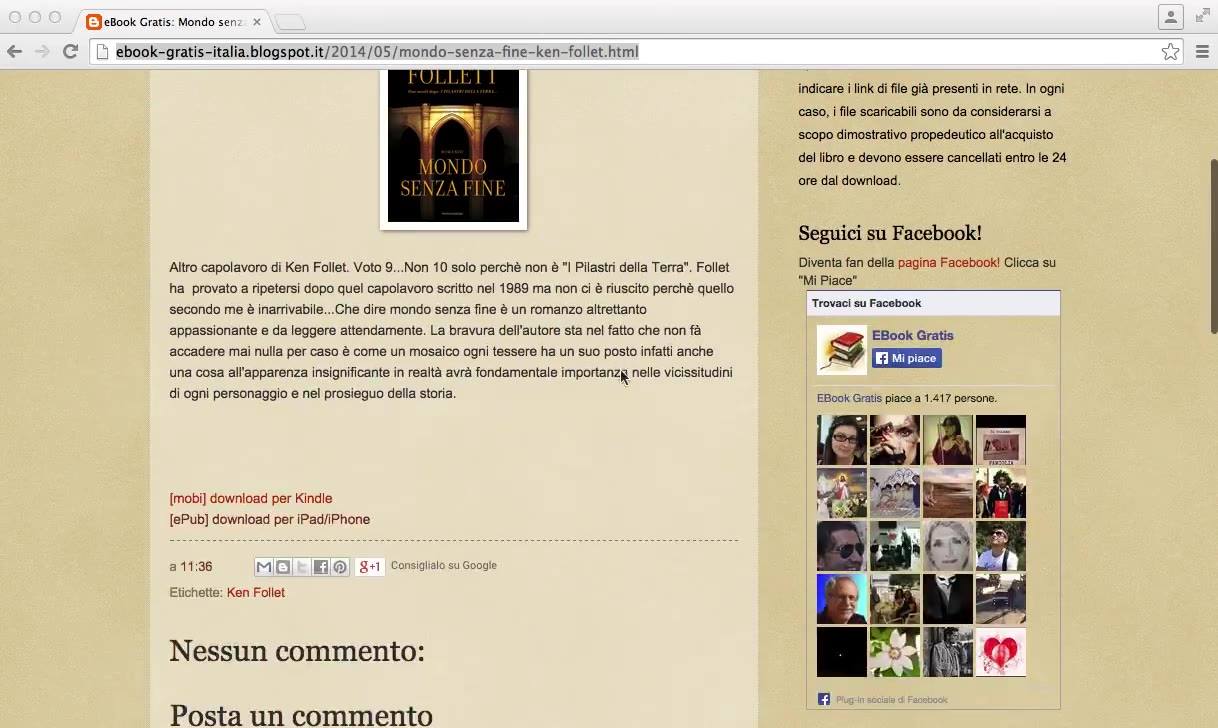Click the browser forward arrow
This screenshot has width=1218, height=728.
(42, 52)
